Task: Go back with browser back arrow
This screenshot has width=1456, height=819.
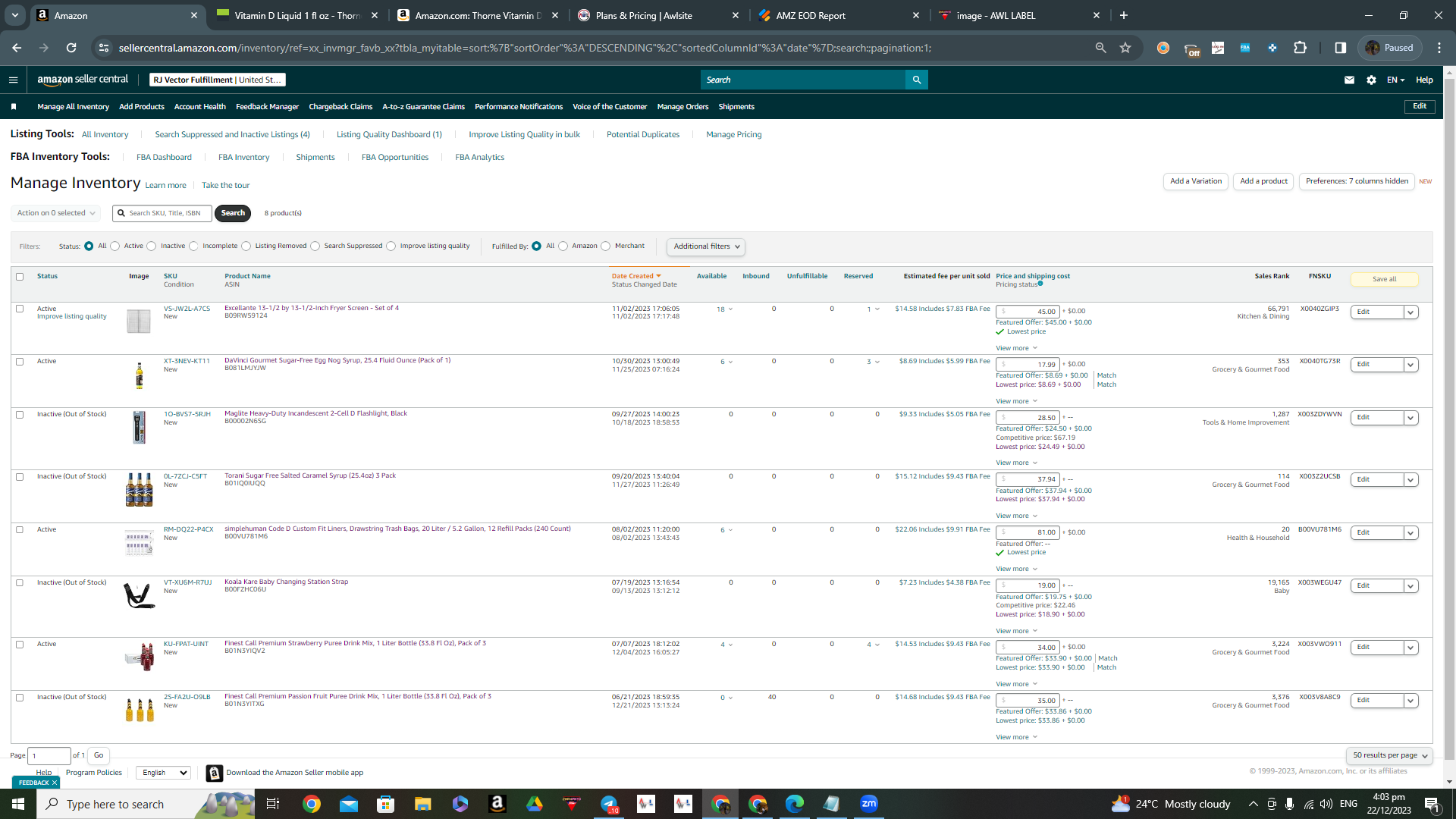Action: [17, 48]
